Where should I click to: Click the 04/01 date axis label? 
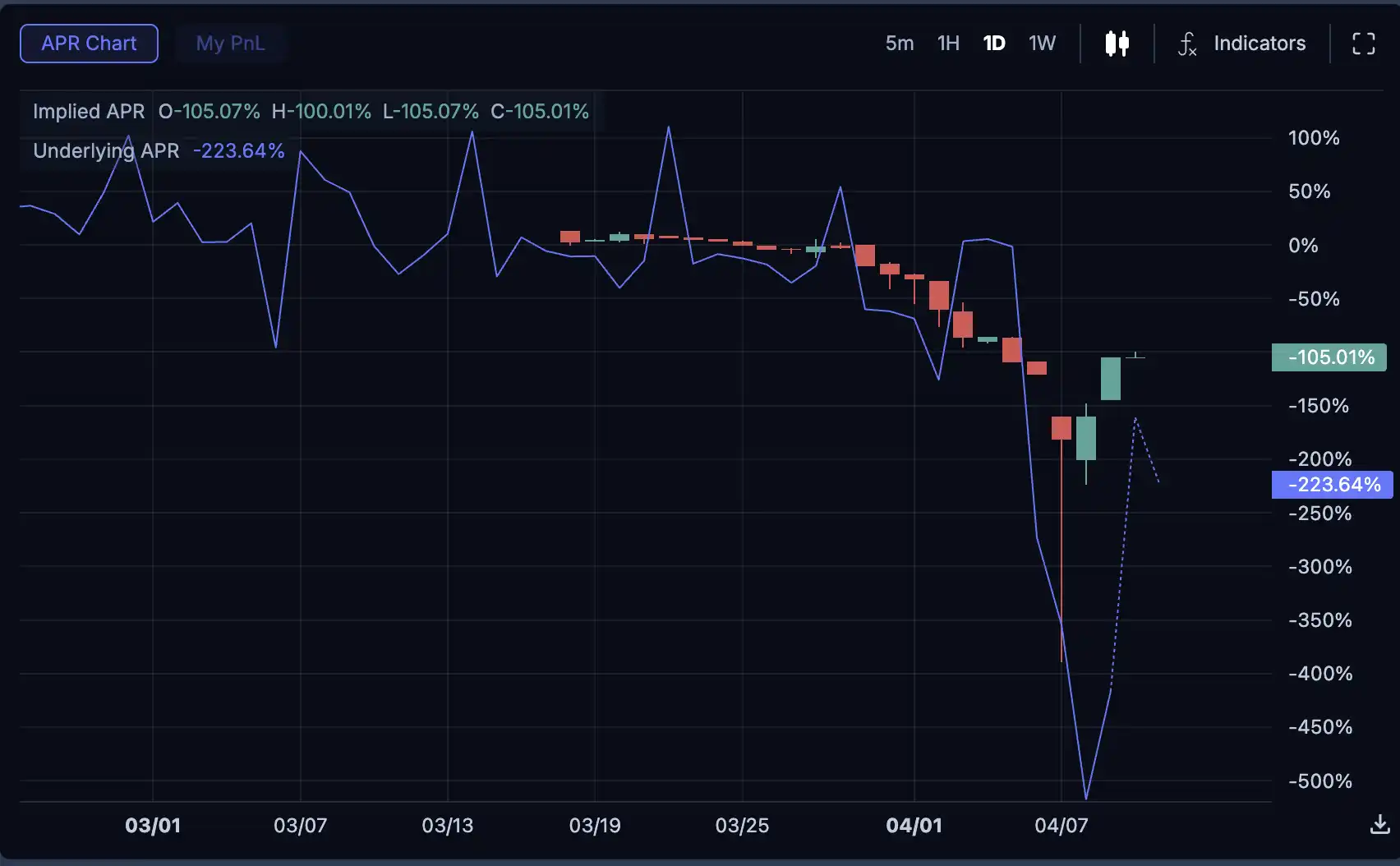tap(914, 825)
